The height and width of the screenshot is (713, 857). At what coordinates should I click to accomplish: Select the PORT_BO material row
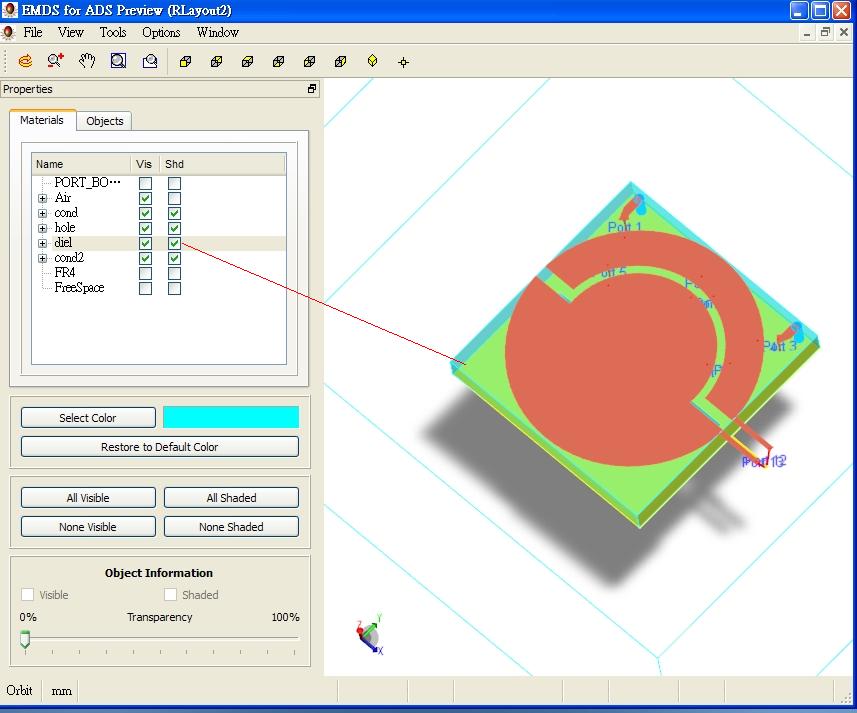click(87, 182)
